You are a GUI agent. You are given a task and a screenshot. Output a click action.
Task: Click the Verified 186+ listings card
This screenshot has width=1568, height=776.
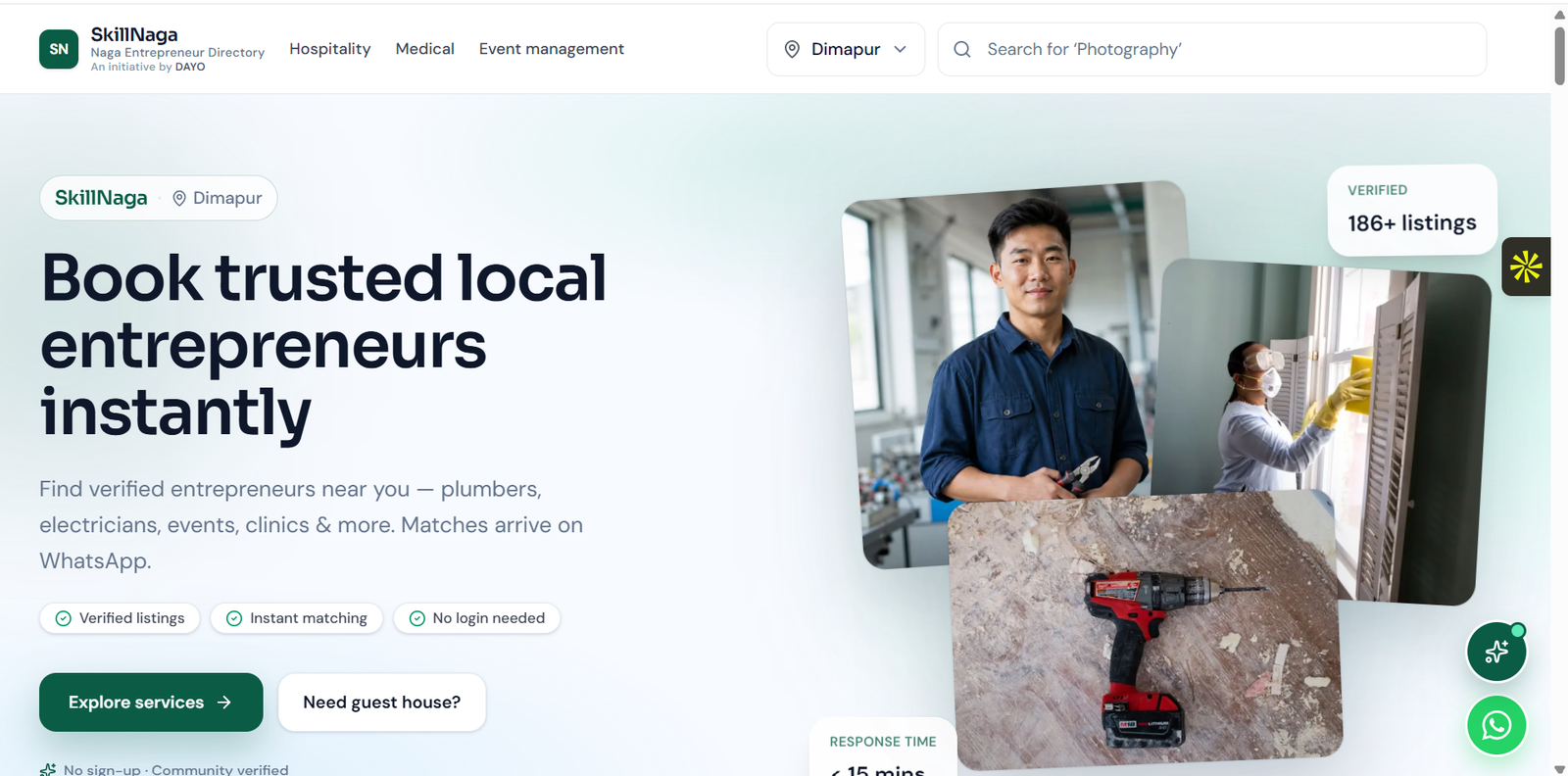(x=1412, y=210)
